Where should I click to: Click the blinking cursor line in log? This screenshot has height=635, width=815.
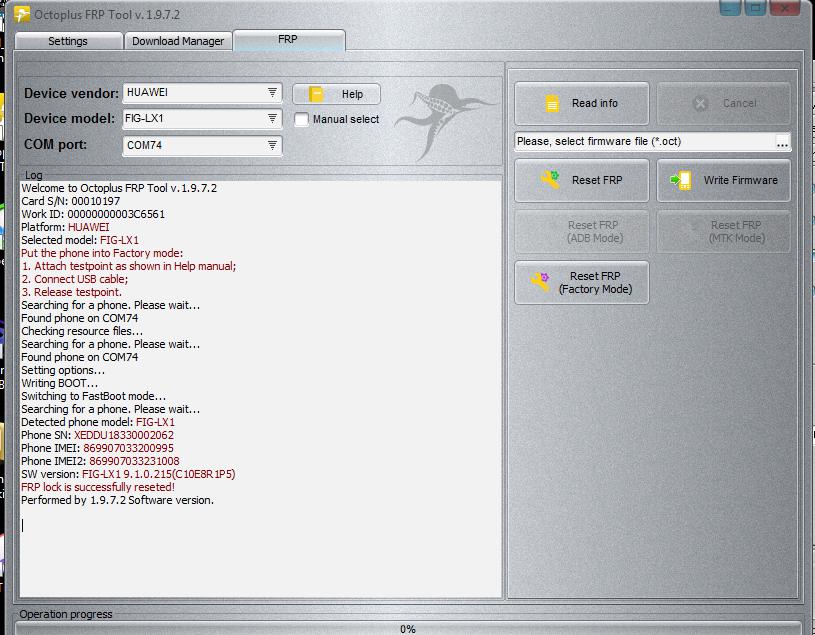(22, 525)
